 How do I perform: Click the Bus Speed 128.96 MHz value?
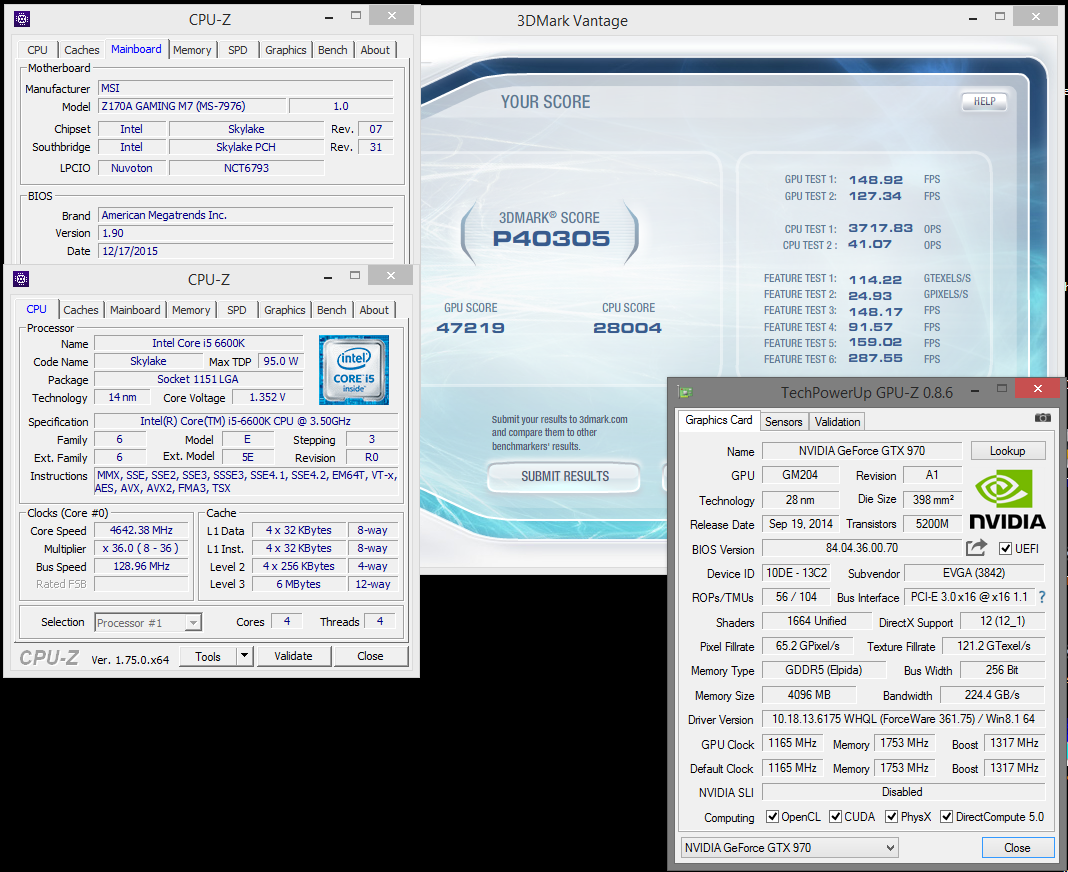click(x=142, y=566)
